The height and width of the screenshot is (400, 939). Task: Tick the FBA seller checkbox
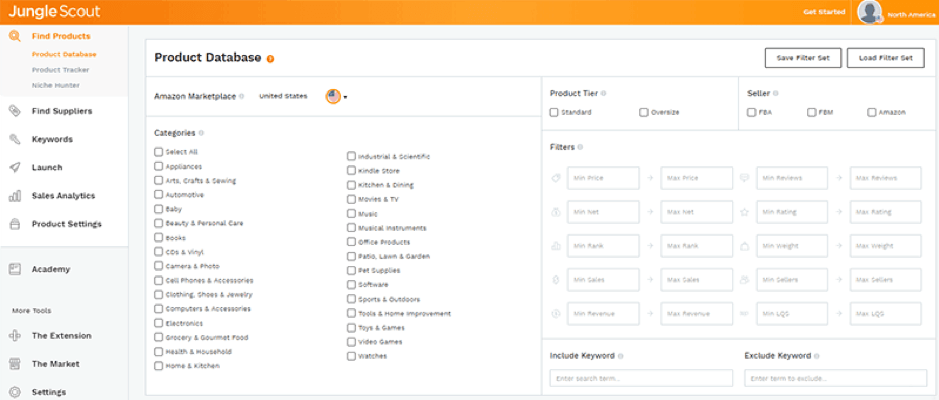coord(751,112)
